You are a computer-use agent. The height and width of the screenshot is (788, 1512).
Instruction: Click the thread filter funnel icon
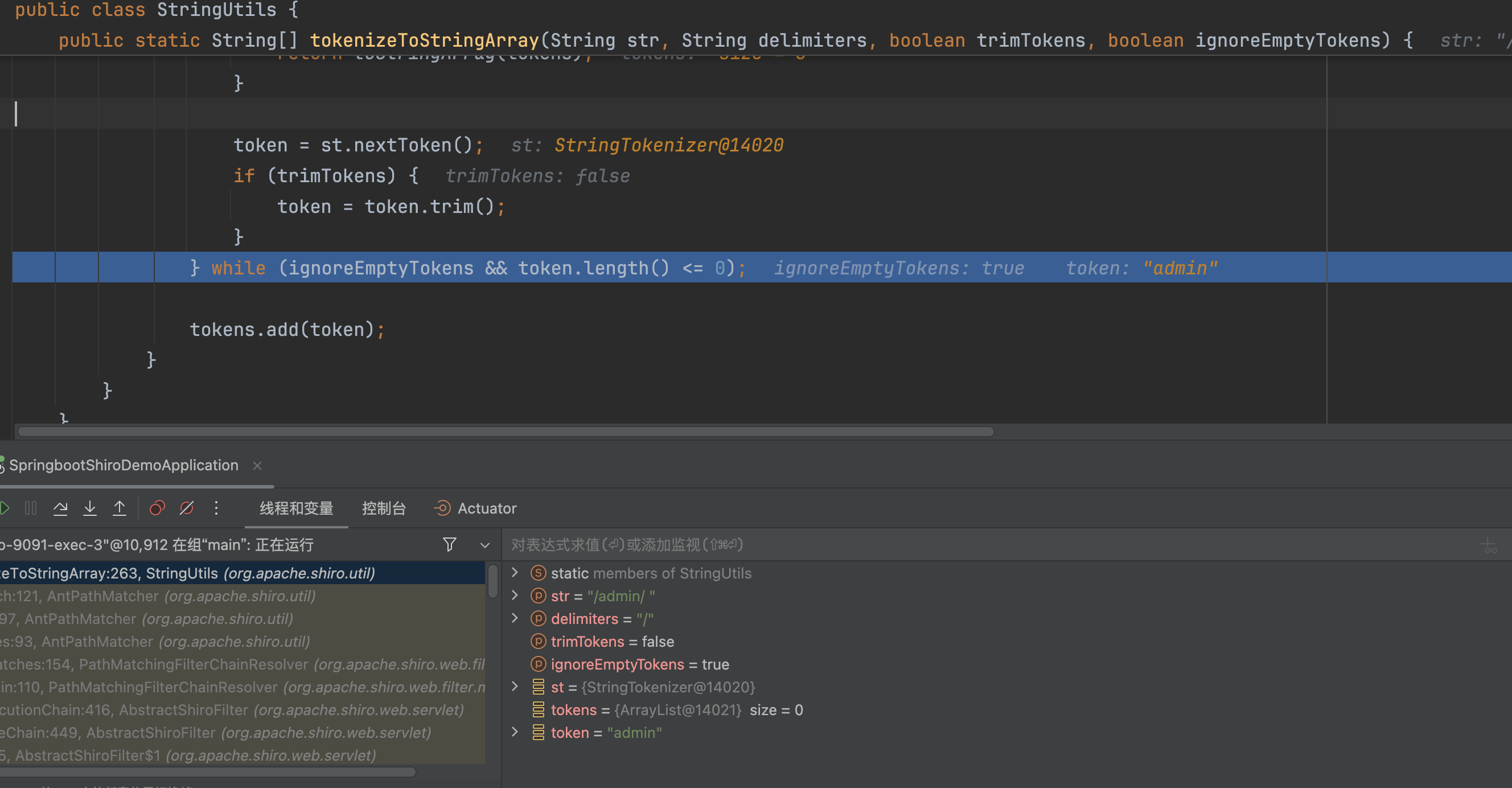(x=450, y=544)
